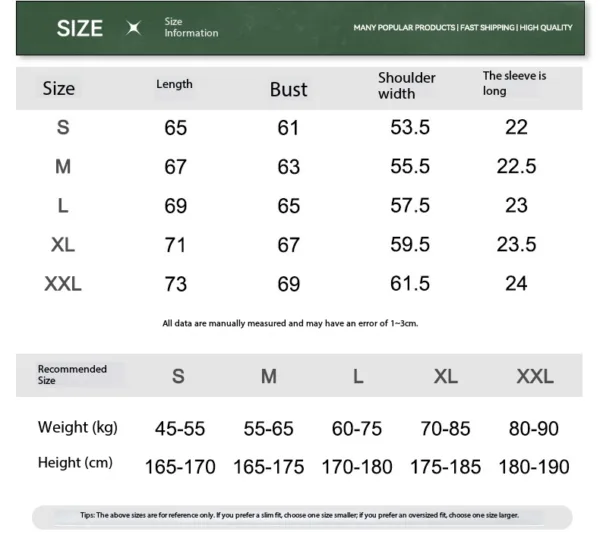Click the SIZE title in green banner
The image size is (600, 554).
click(x=80, y=28)
